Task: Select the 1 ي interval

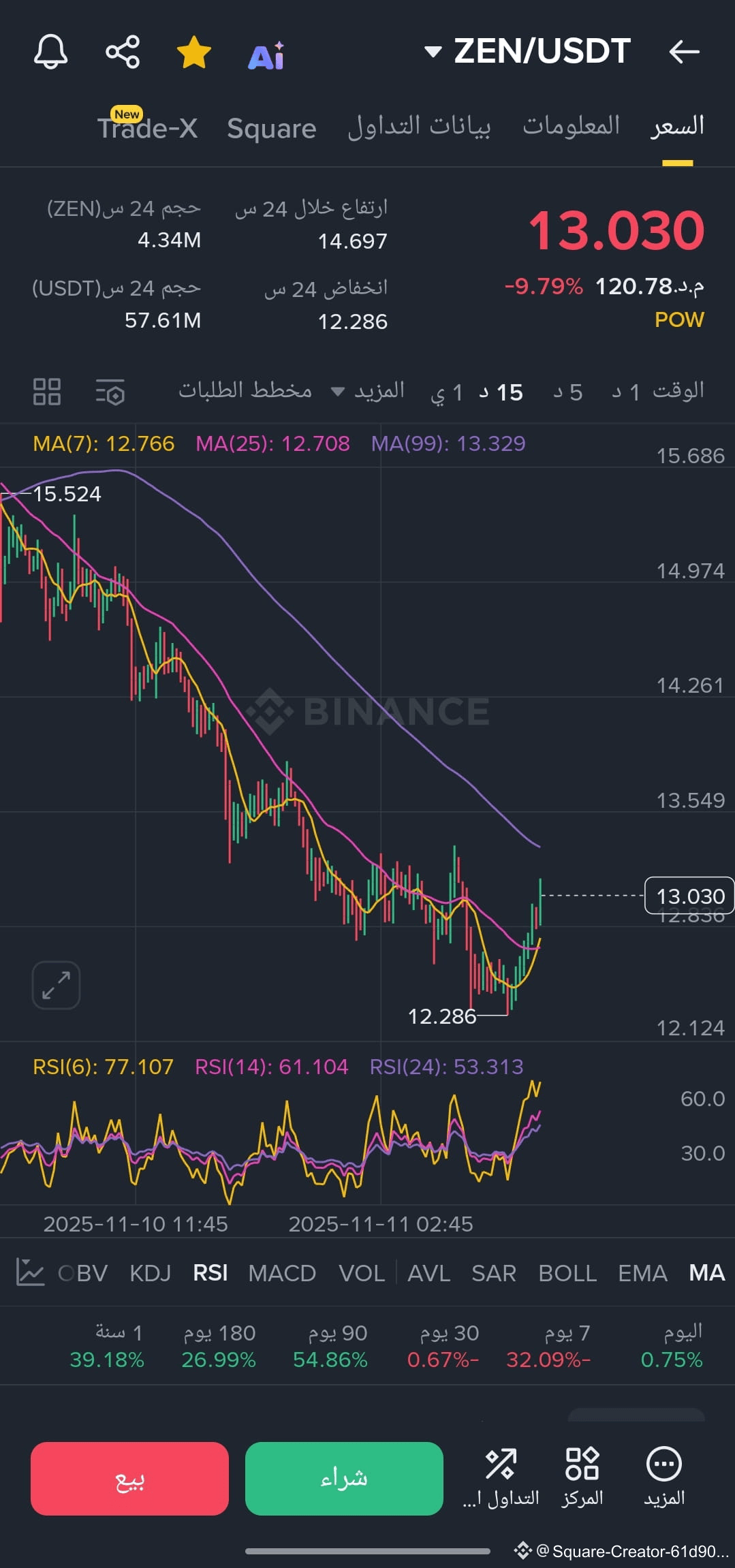Action: pyautogui.click(x=448, y=392)
